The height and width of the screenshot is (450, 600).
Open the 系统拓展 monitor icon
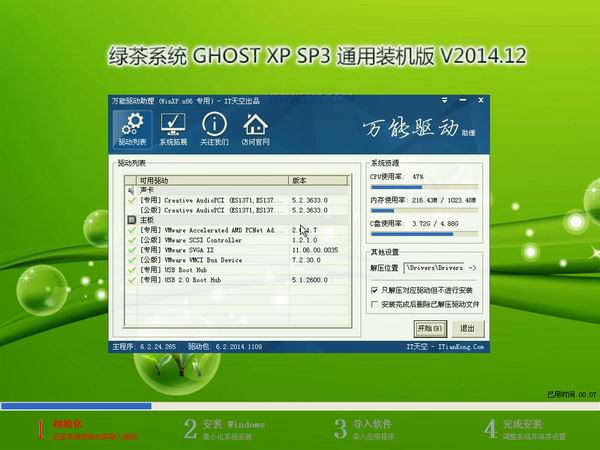click(173, 129)
